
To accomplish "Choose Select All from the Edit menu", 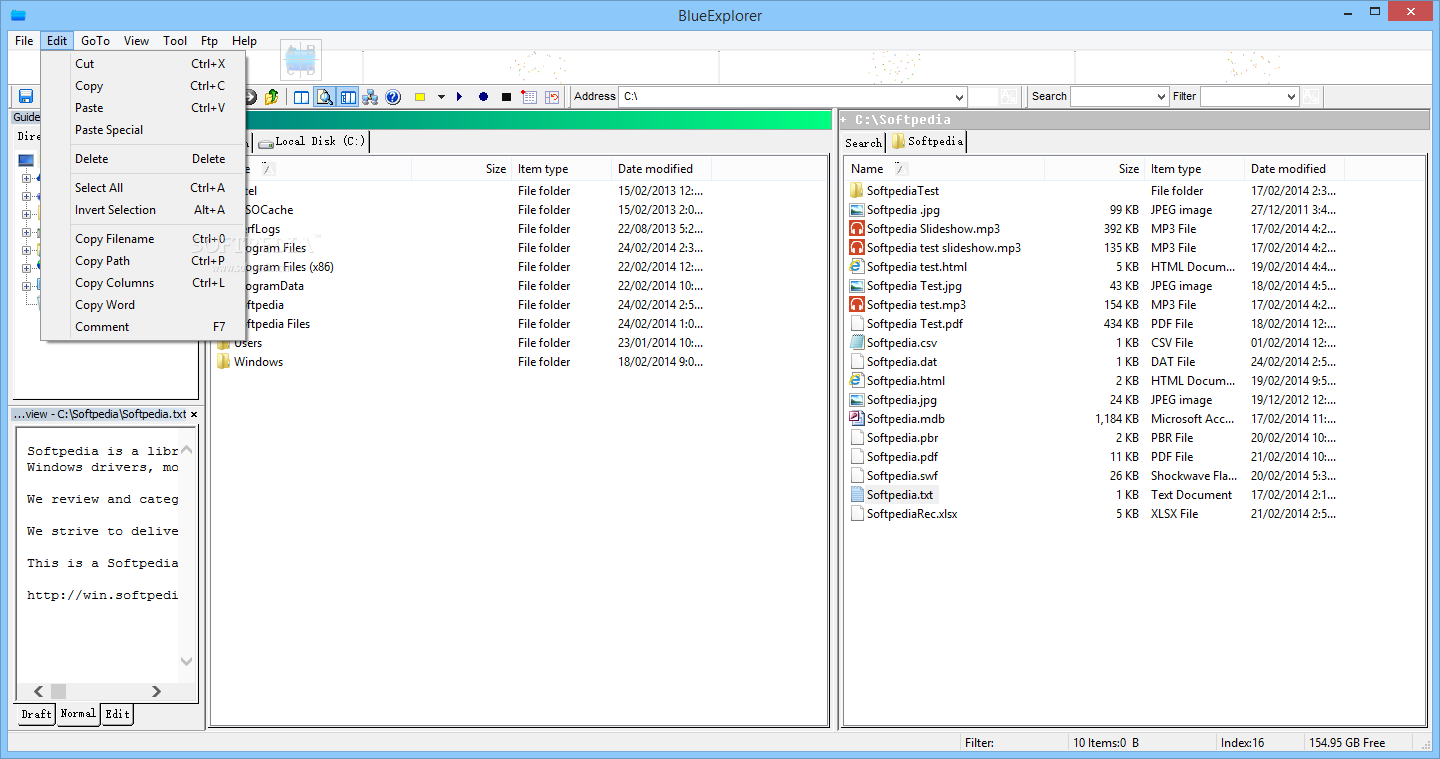I will click(142, 188).
